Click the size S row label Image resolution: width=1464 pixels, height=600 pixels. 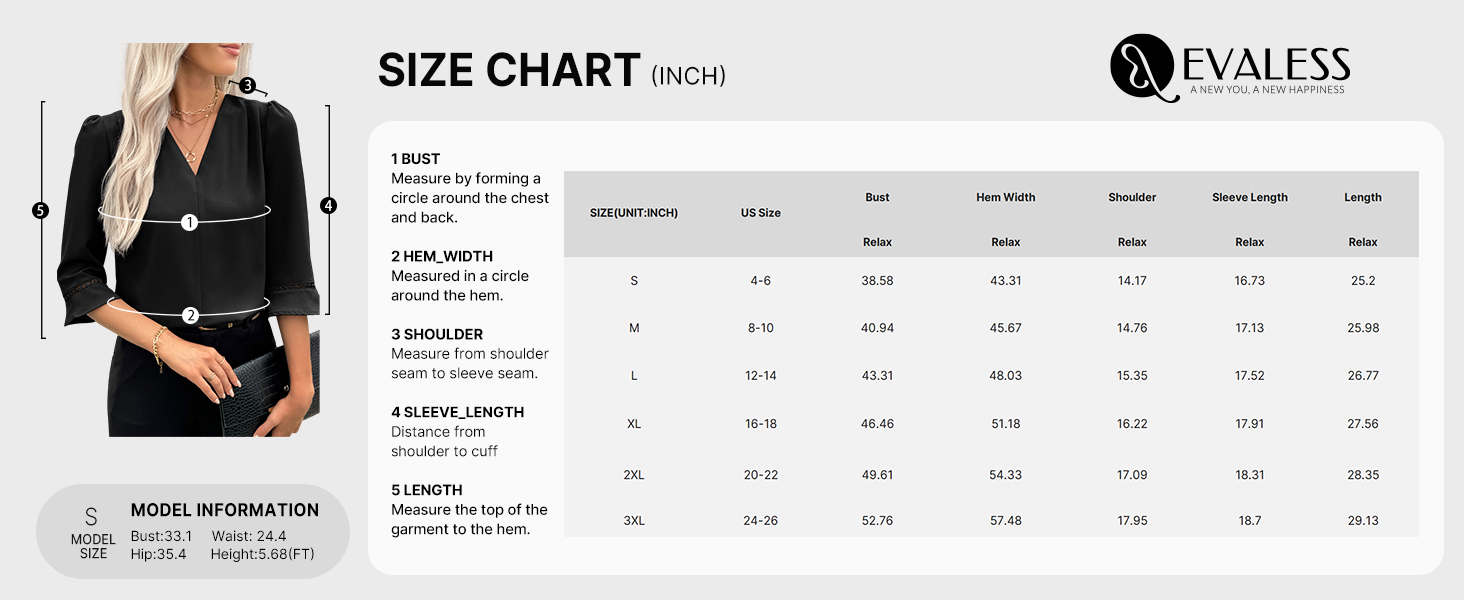point(634,281)
